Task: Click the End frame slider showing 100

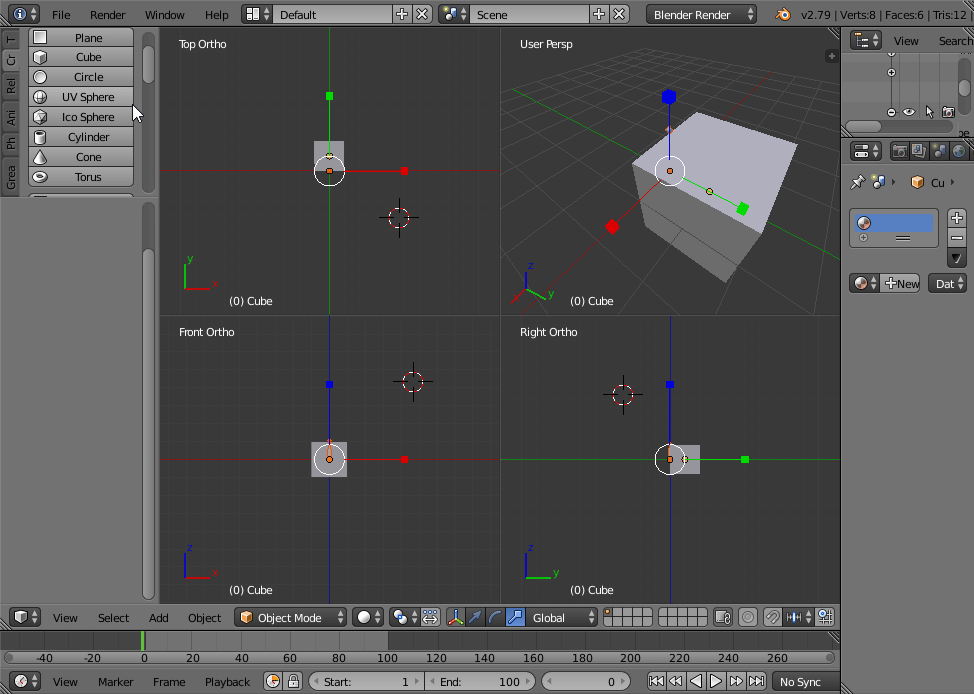Action: 481,681
